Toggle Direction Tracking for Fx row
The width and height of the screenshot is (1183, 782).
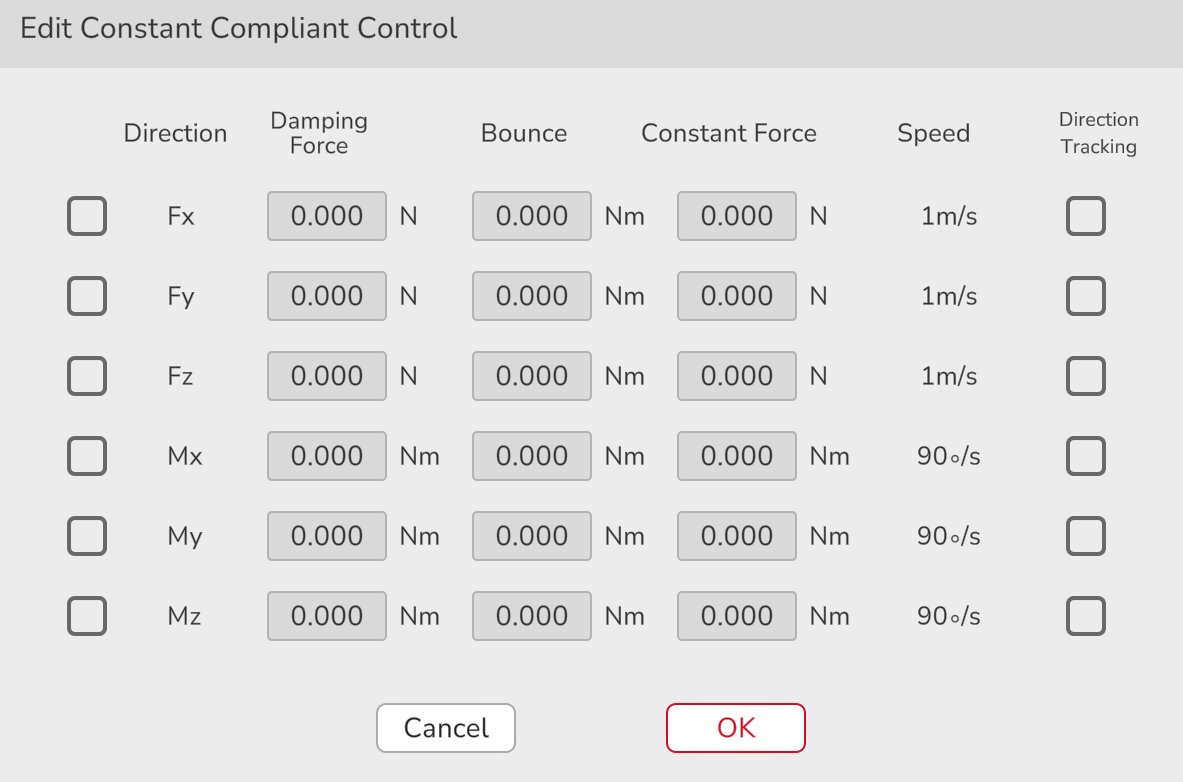[x=1086, y=216]
